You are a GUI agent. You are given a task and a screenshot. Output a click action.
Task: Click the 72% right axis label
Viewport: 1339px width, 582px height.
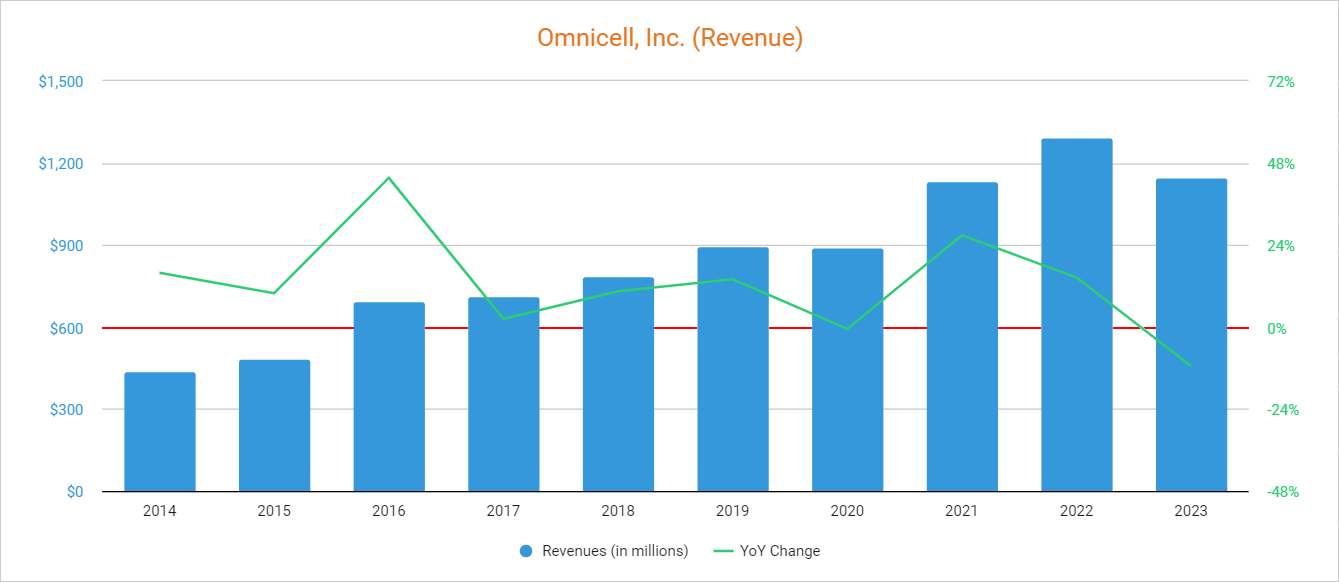[x=1281, y=82]
